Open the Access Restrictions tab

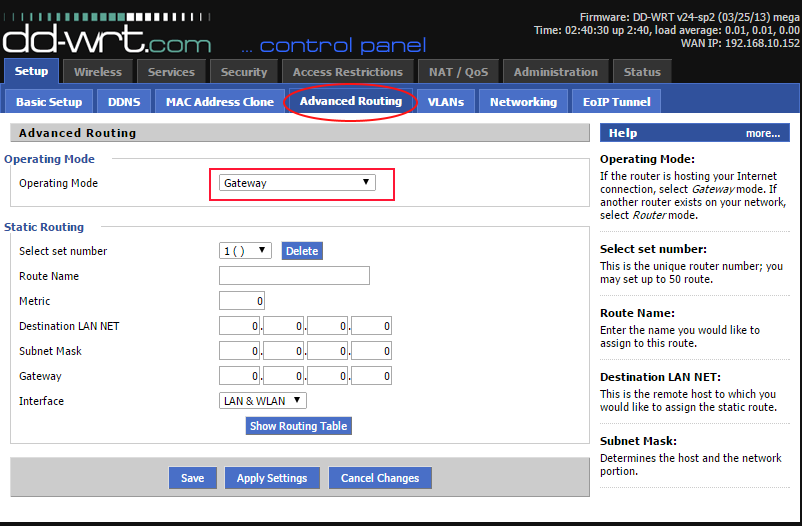(x=347, y=72)
